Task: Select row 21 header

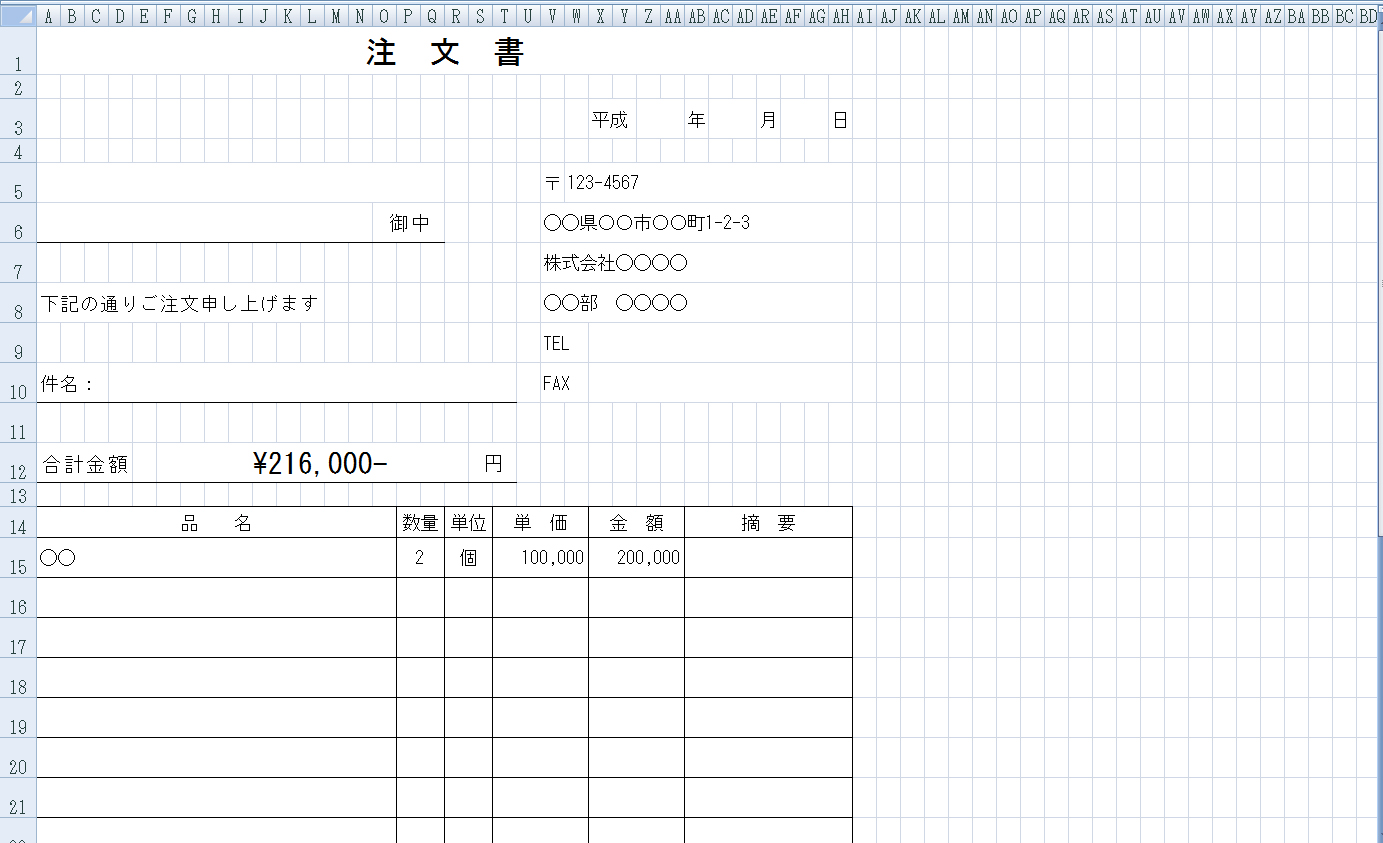Action: (x=18, y=798)
